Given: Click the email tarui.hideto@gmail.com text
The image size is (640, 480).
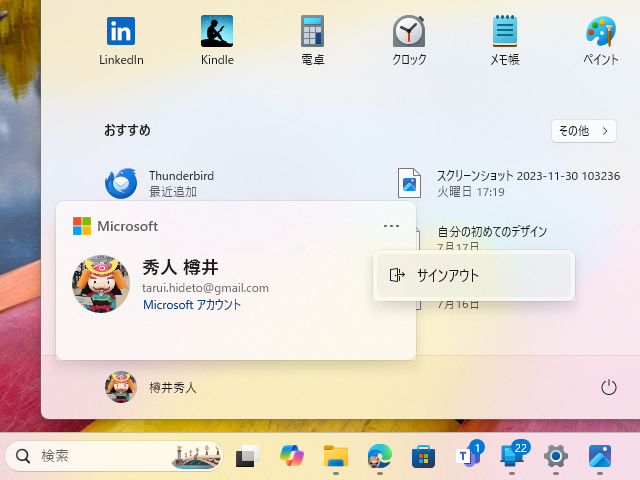Looking at the screenshot, I should [x=205, y=288].
